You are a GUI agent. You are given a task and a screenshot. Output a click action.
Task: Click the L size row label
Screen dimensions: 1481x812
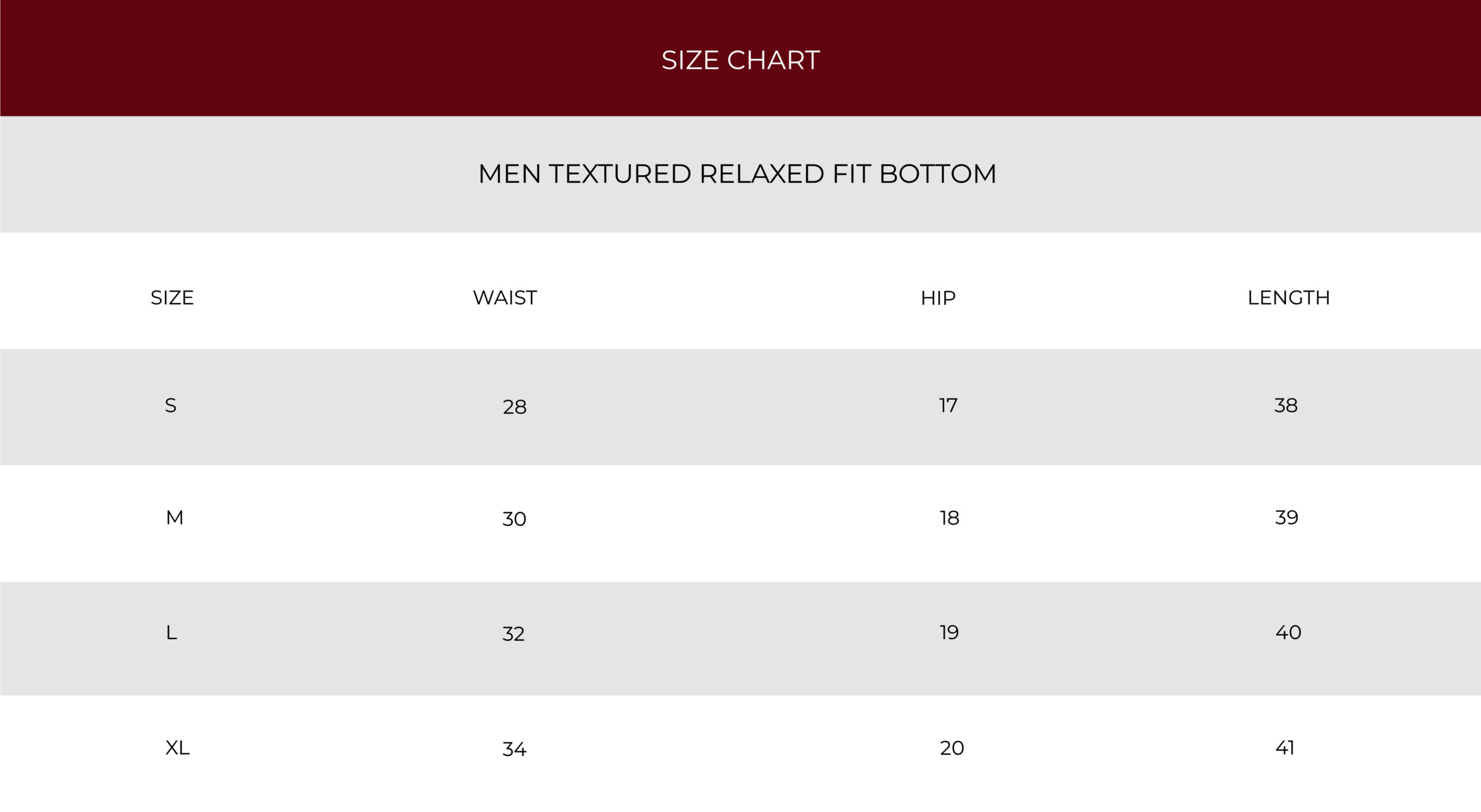point(171,632)
